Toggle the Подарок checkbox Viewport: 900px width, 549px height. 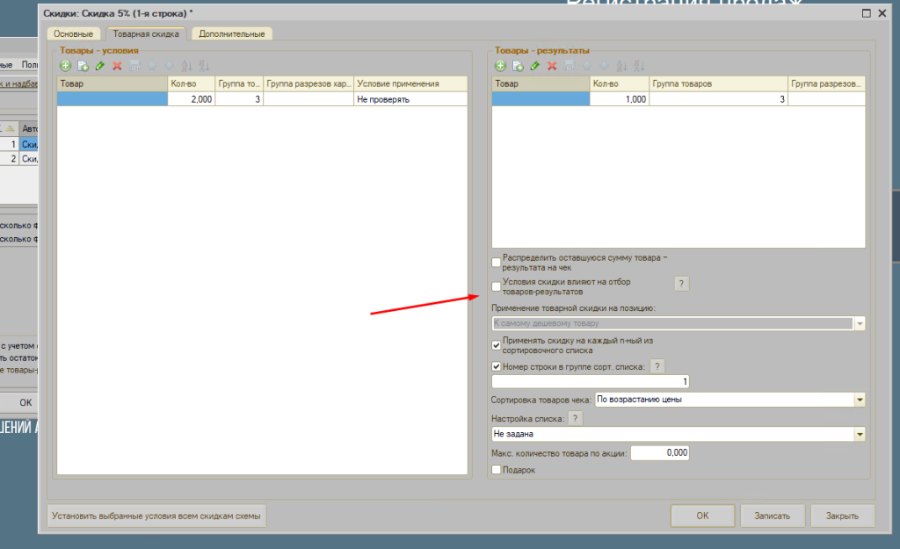(x=496, y=470)
